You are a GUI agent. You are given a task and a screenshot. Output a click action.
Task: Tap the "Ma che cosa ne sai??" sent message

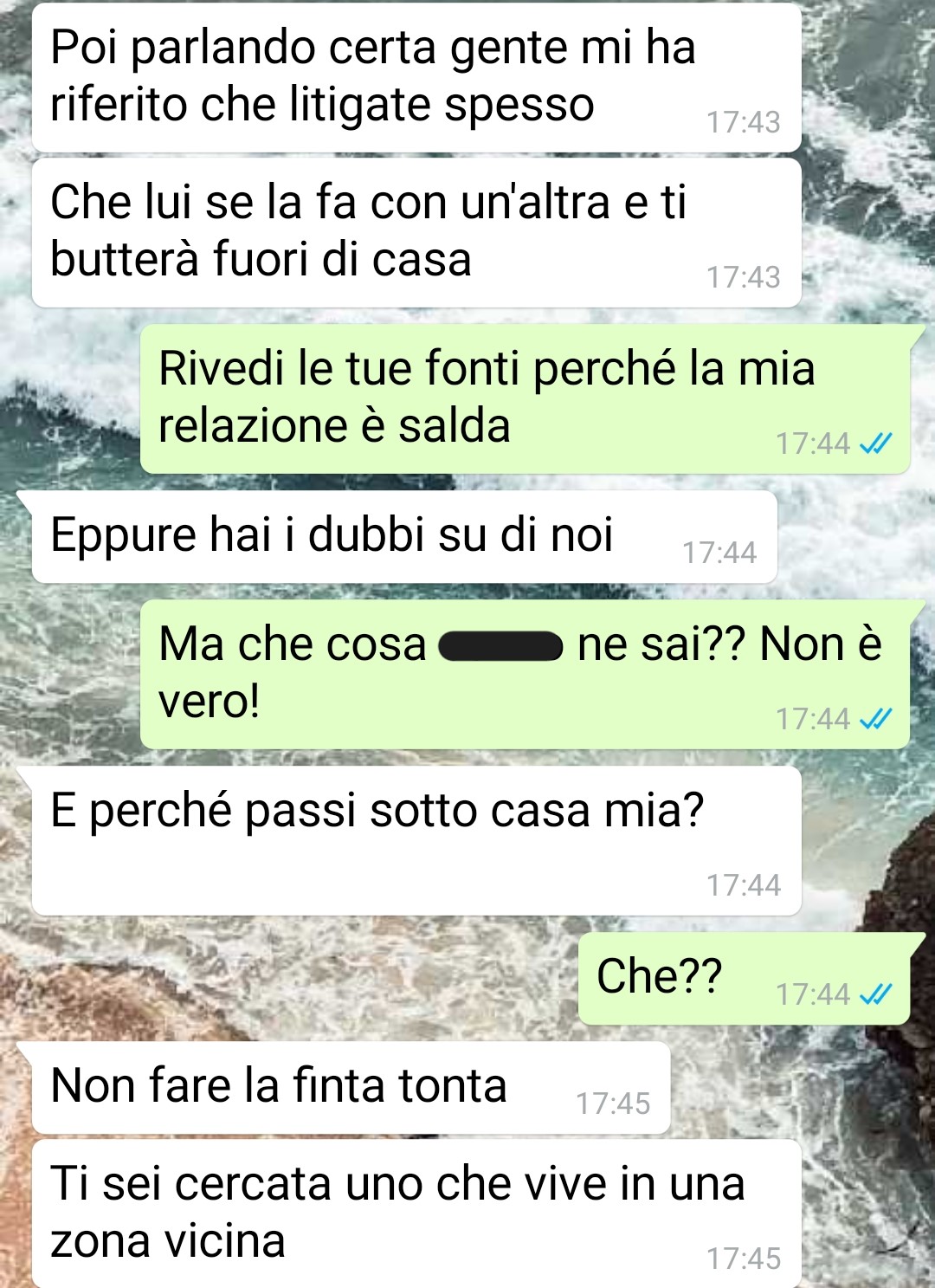[526, 674]
